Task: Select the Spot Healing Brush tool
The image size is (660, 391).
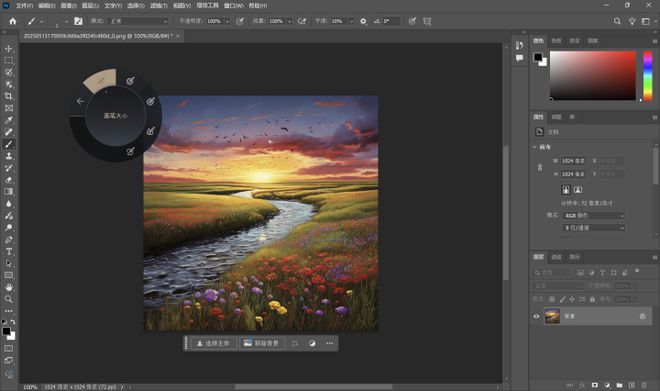Action: [8, 132]
